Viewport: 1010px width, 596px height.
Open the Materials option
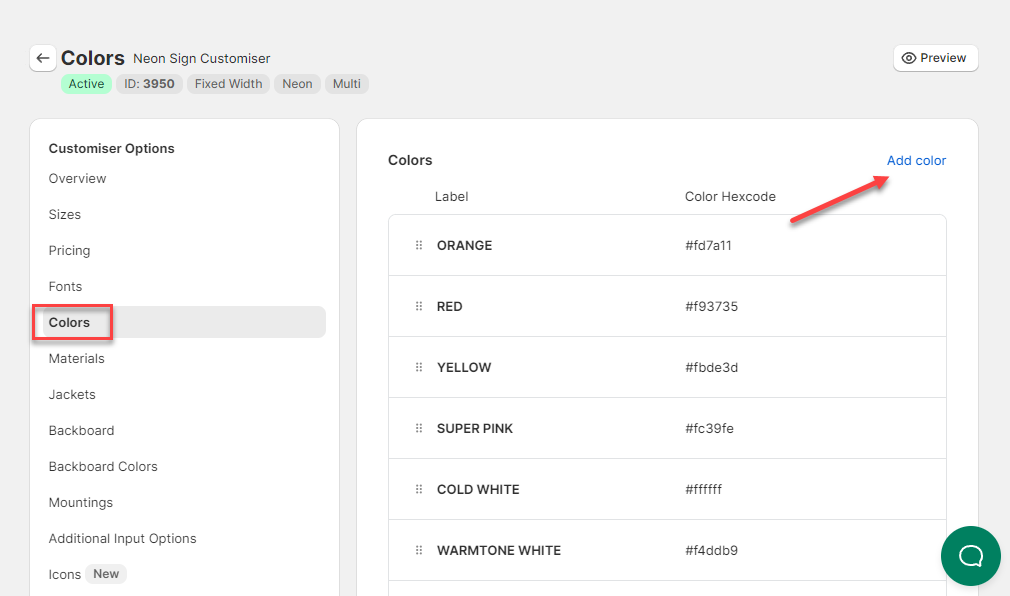coord(76,359)
